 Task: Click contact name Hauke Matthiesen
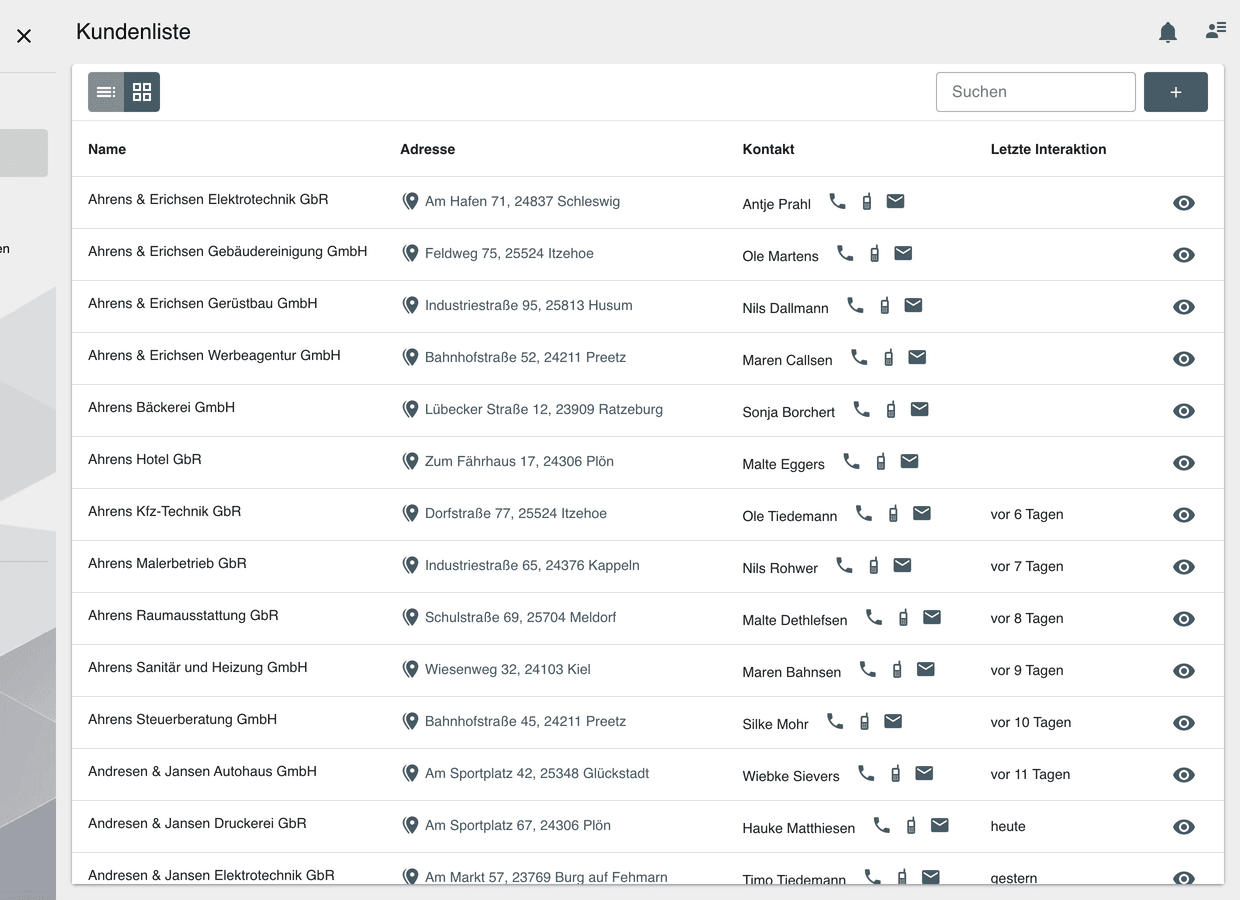click(799, 828)
